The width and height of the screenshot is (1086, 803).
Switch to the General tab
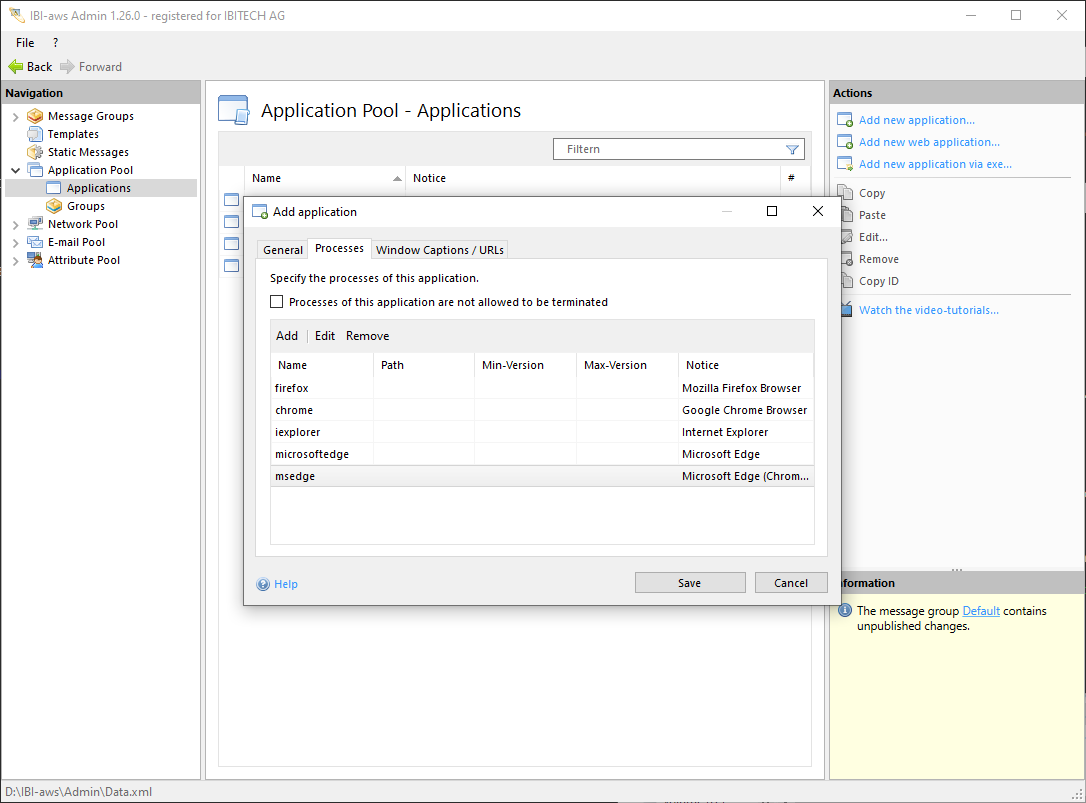tap(283, 250)
